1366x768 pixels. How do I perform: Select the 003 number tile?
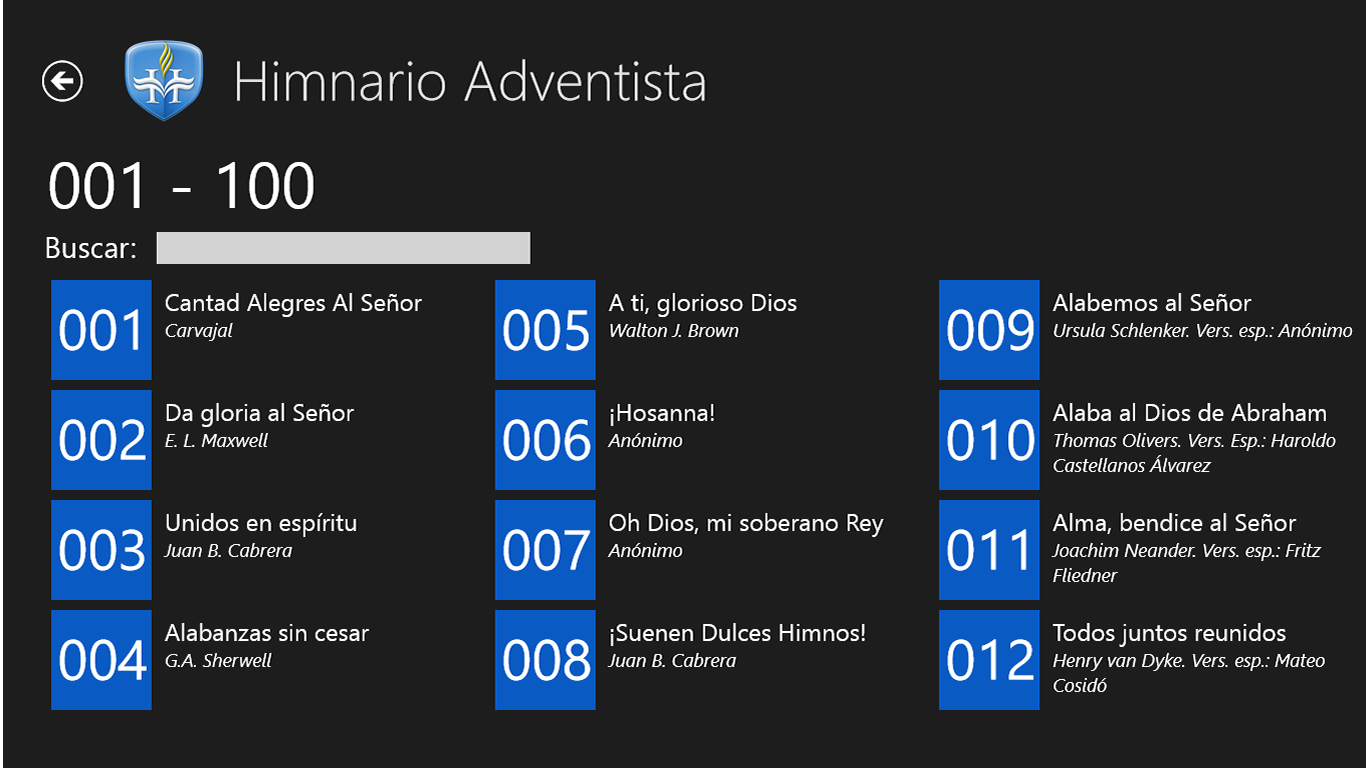coord(101,550)
